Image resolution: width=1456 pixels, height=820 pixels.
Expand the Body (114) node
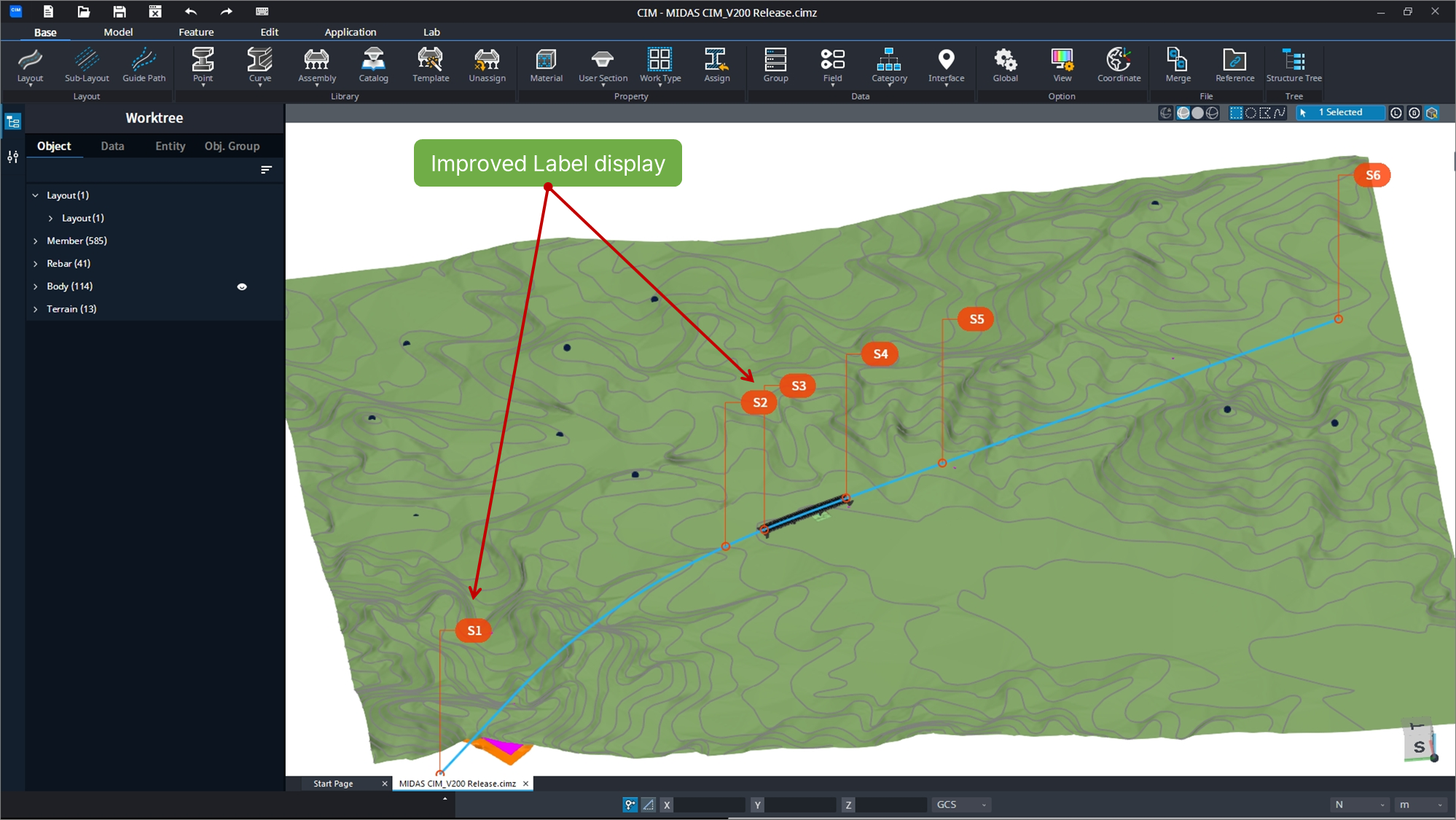(35, 286)
